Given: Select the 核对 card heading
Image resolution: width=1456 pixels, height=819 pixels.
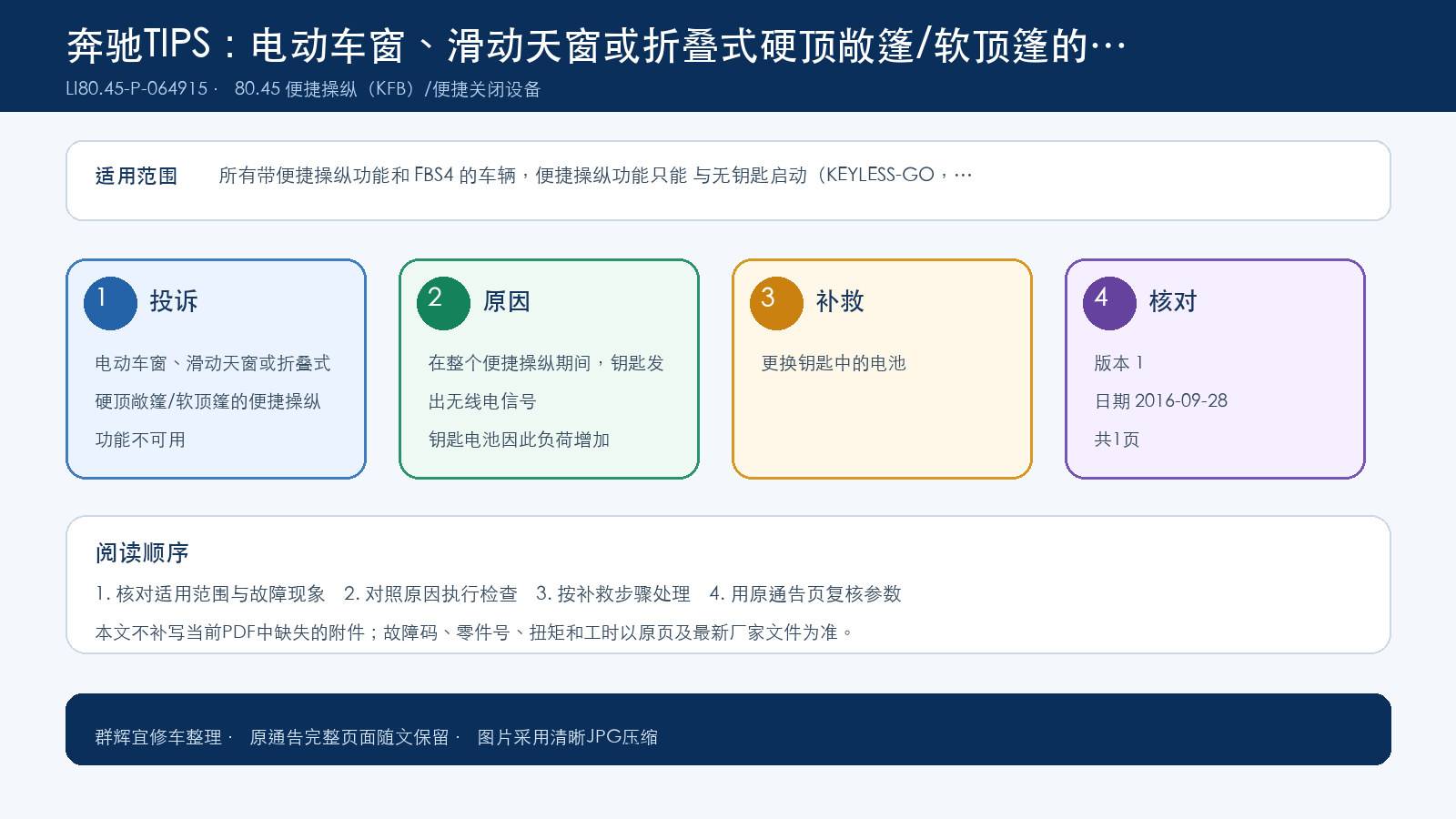Looking at the screenshot, I should click(x=1173, y=301).
